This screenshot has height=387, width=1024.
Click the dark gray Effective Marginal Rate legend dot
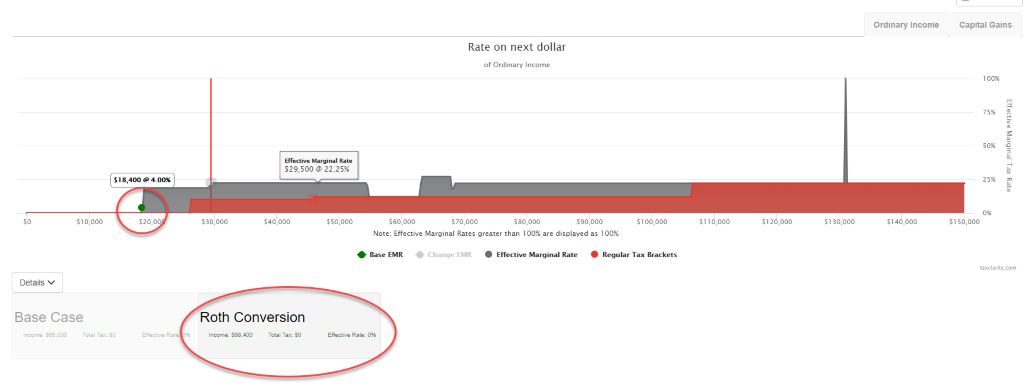point(488,255)
